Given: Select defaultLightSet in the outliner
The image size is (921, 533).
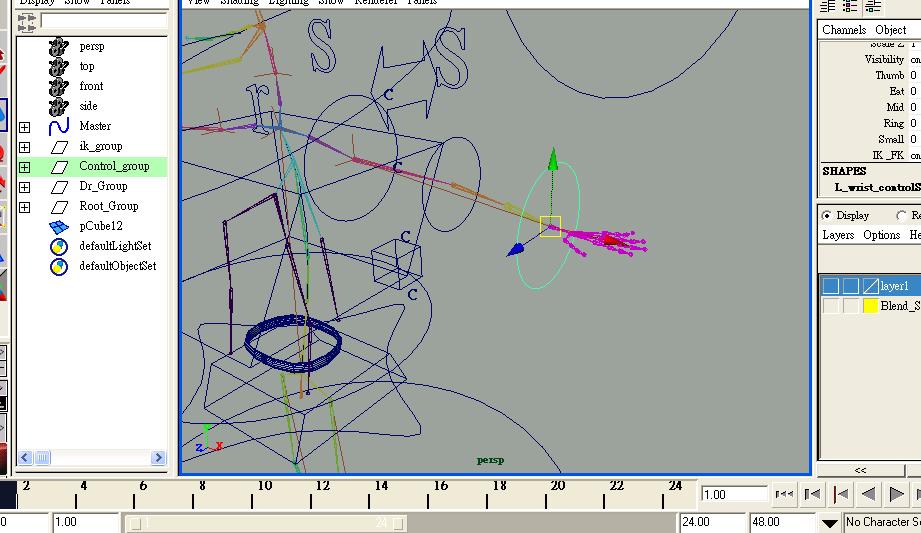Looking at the screenshot, I should pyautogui.click(x=115, y=246).
